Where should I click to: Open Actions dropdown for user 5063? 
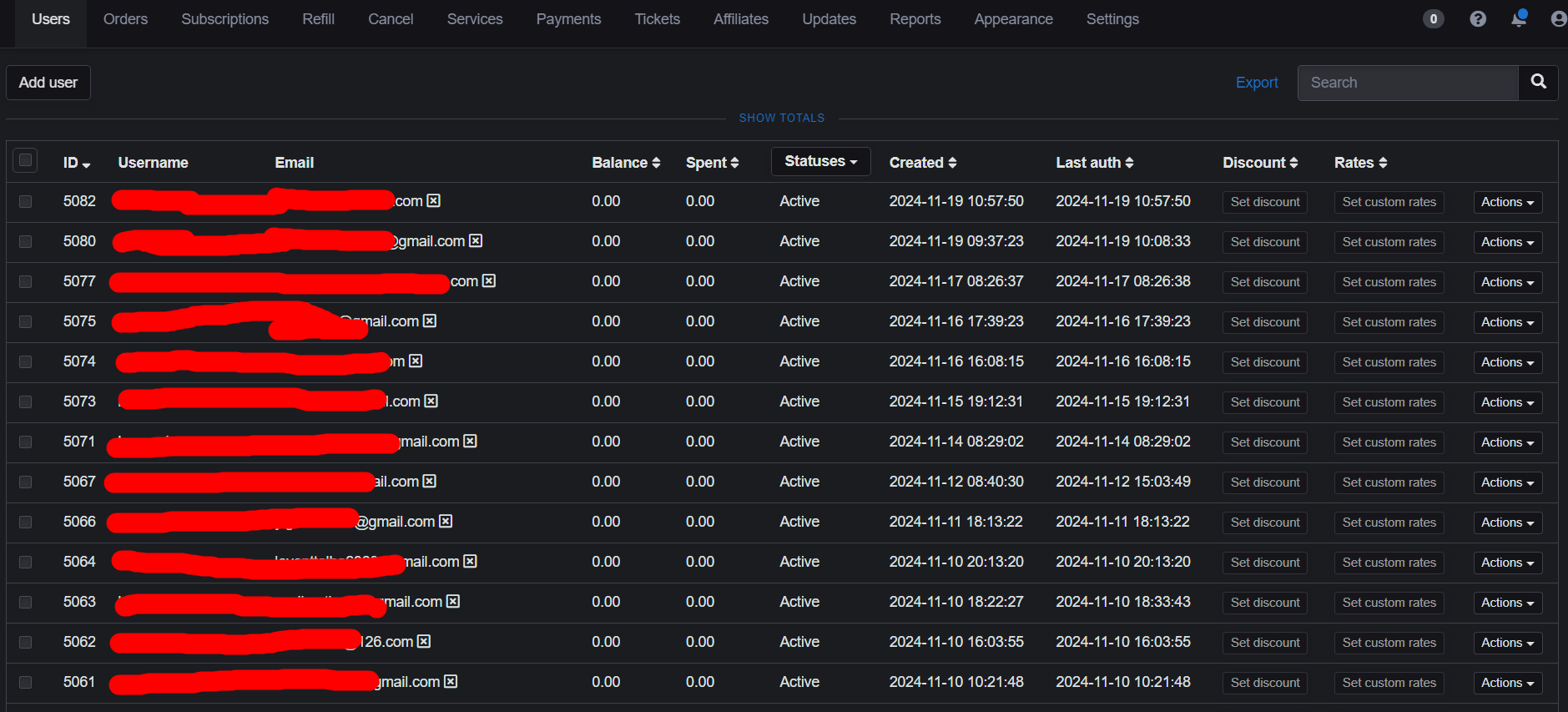pyautogui.click(x=1507, y=603)
